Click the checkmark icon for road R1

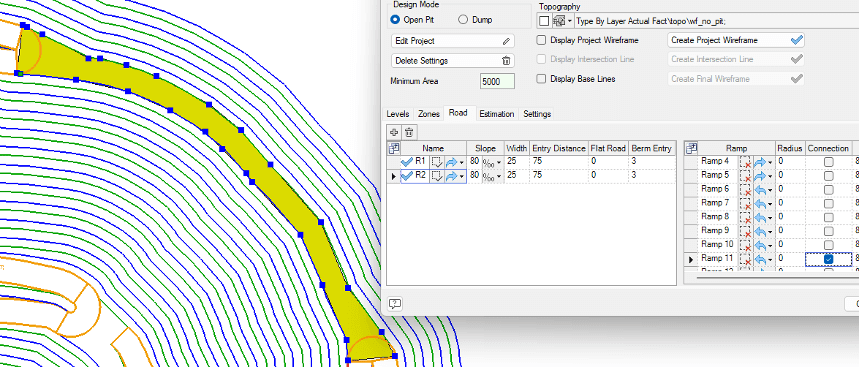[x=407, y=162]
